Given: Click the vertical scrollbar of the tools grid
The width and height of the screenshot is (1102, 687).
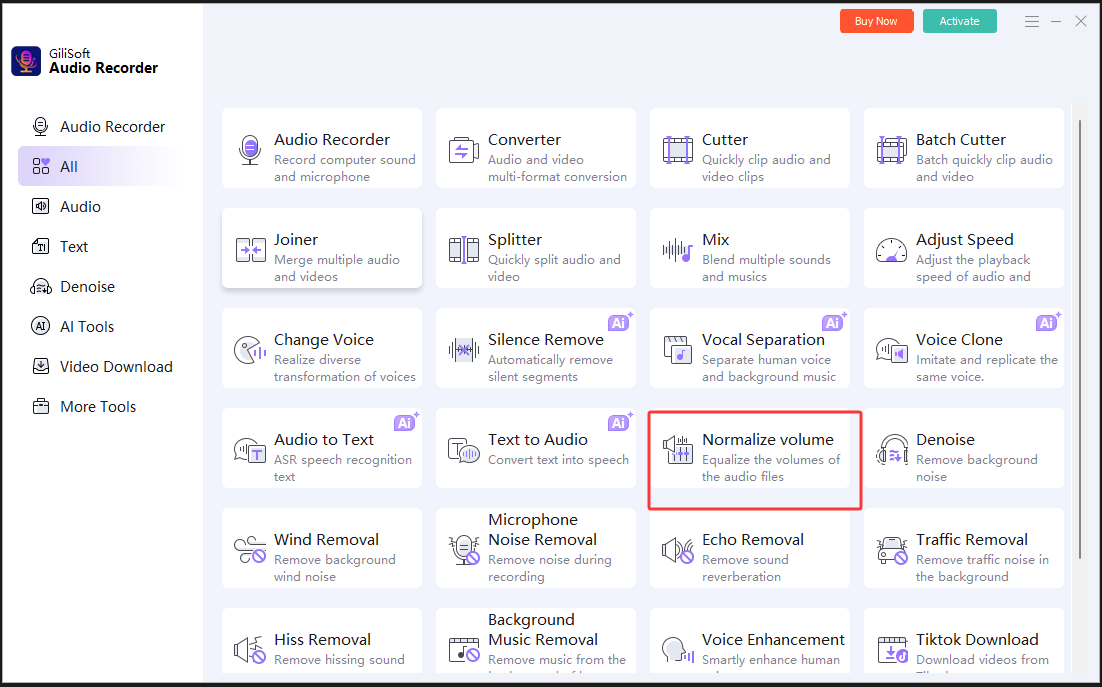Looking at the screenshot, I should click(1080, 339).
